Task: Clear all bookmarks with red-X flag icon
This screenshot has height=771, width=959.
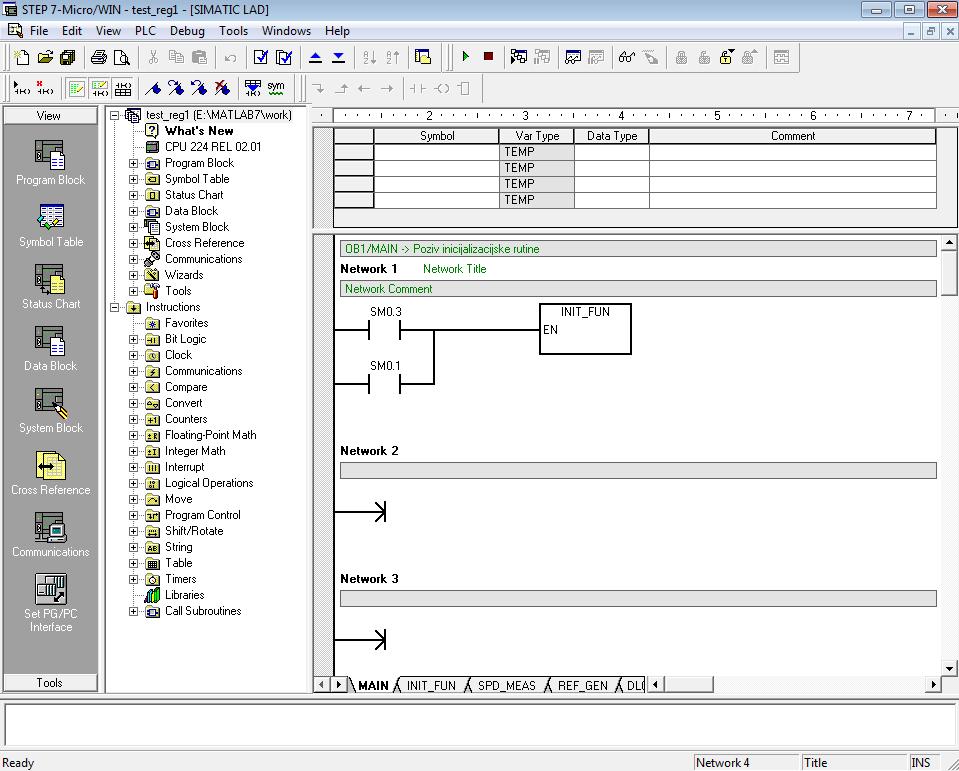Action: tap(222, 88)
